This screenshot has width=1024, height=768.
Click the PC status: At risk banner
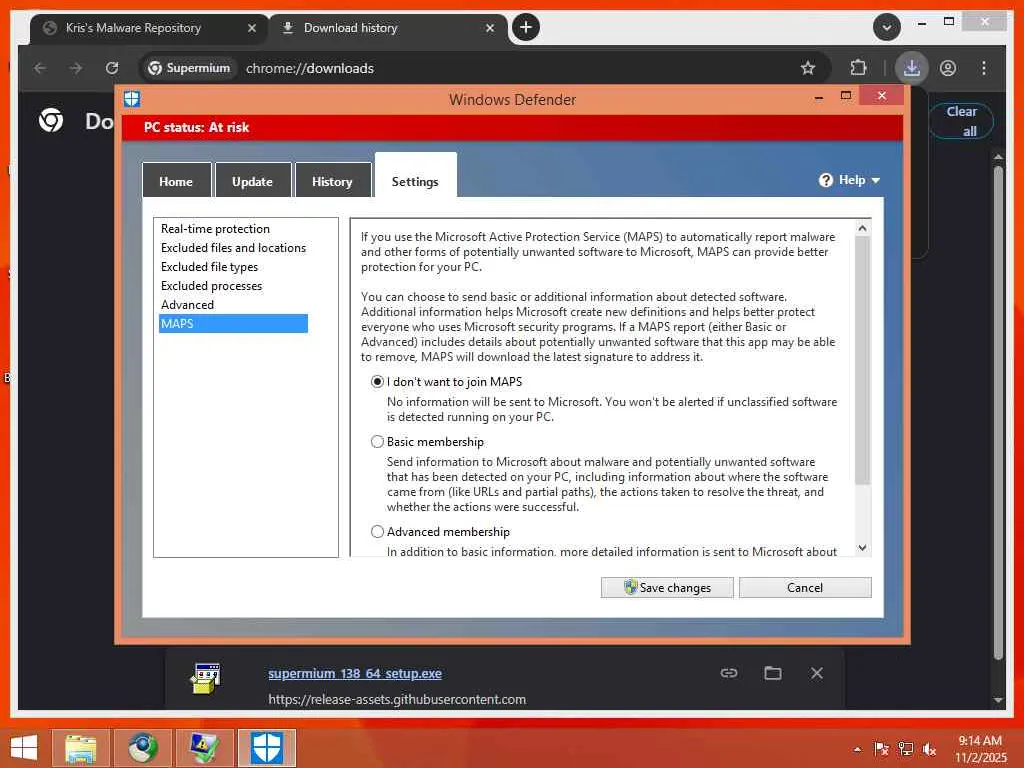512,127
